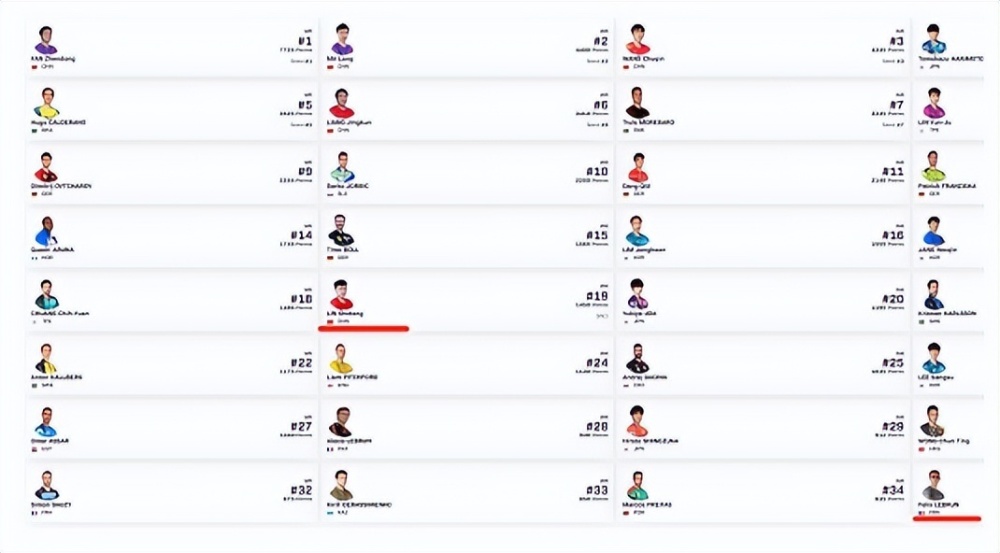
Task: Click the #14 player avatar in blue
Action: (x=45, y=231)
